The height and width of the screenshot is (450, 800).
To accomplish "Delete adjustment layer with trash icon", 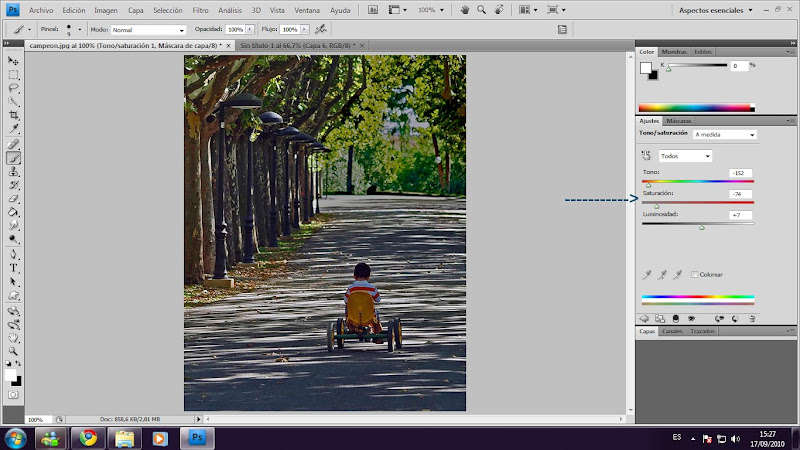I will (x=750, y=318).
